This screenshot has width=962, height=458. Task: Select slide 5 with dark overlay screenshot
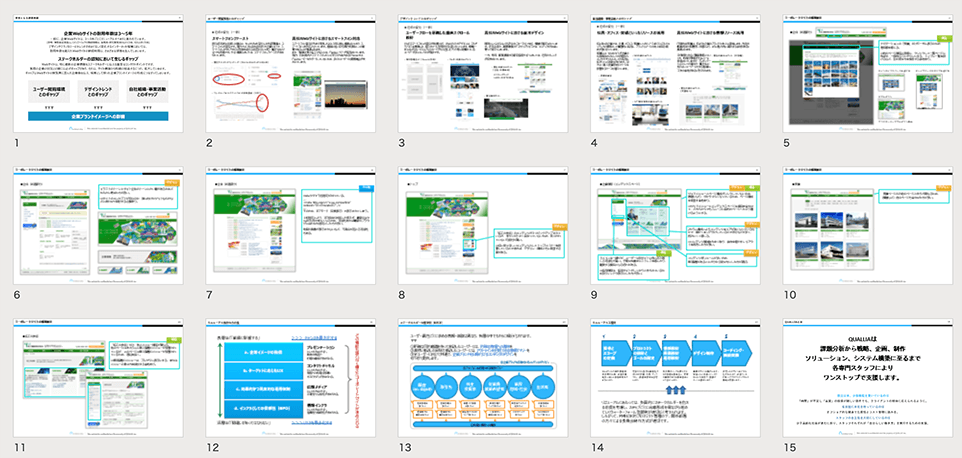pos(864,69)
